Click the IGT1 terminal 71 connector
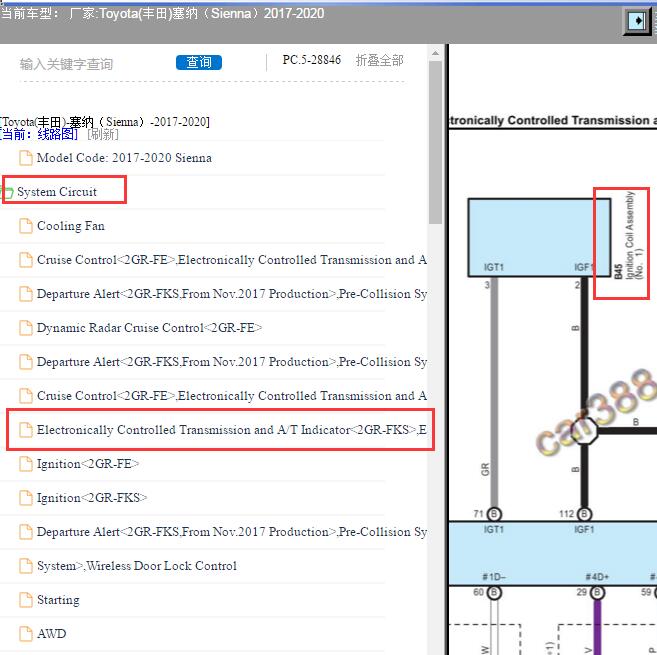 [494, 514]
